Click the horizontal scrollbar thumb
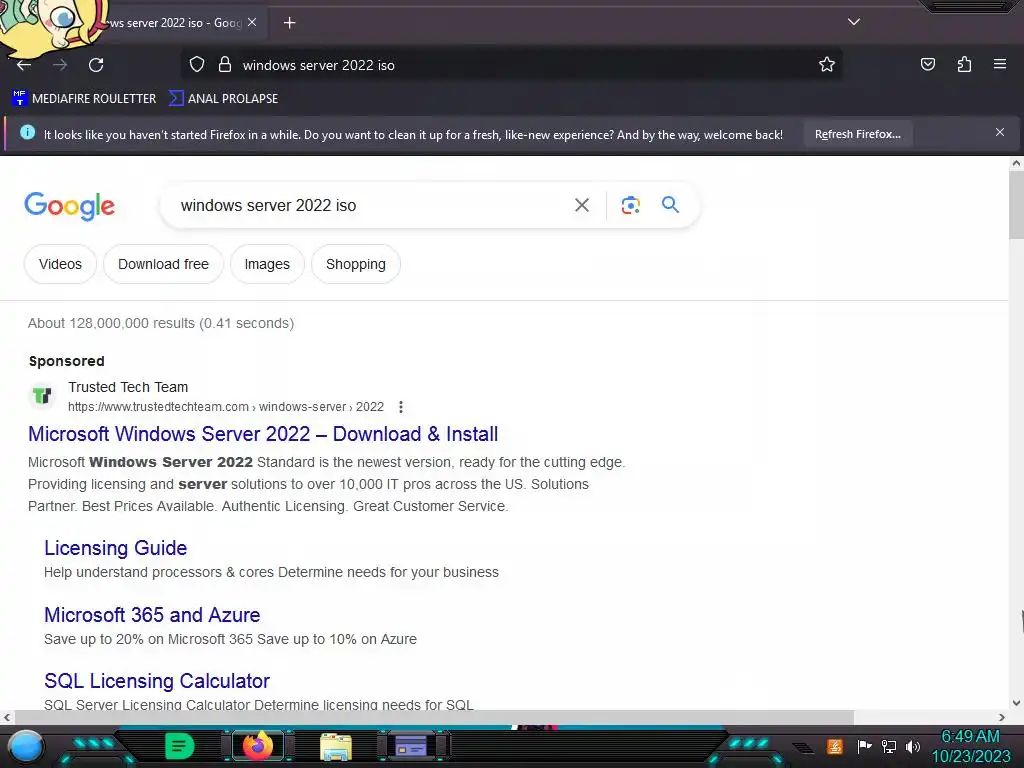This screenshot has width=1024, height=768. (x=432, y=717)
